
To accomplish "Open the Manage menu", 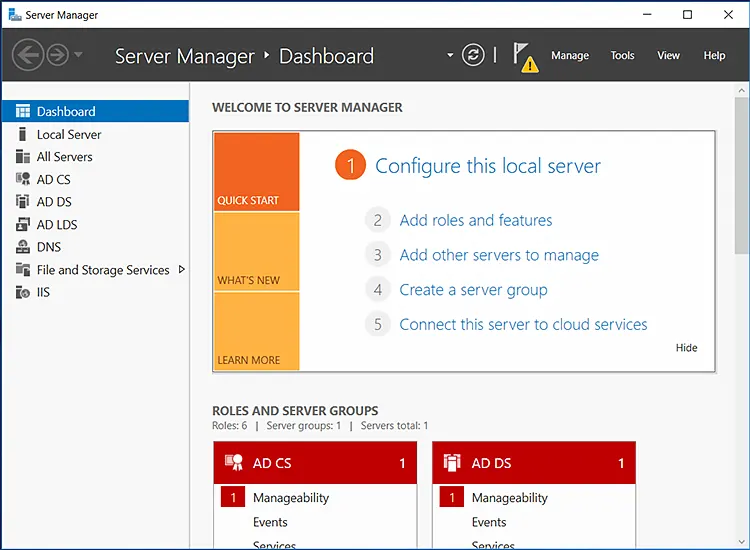I will pos(570,55).
